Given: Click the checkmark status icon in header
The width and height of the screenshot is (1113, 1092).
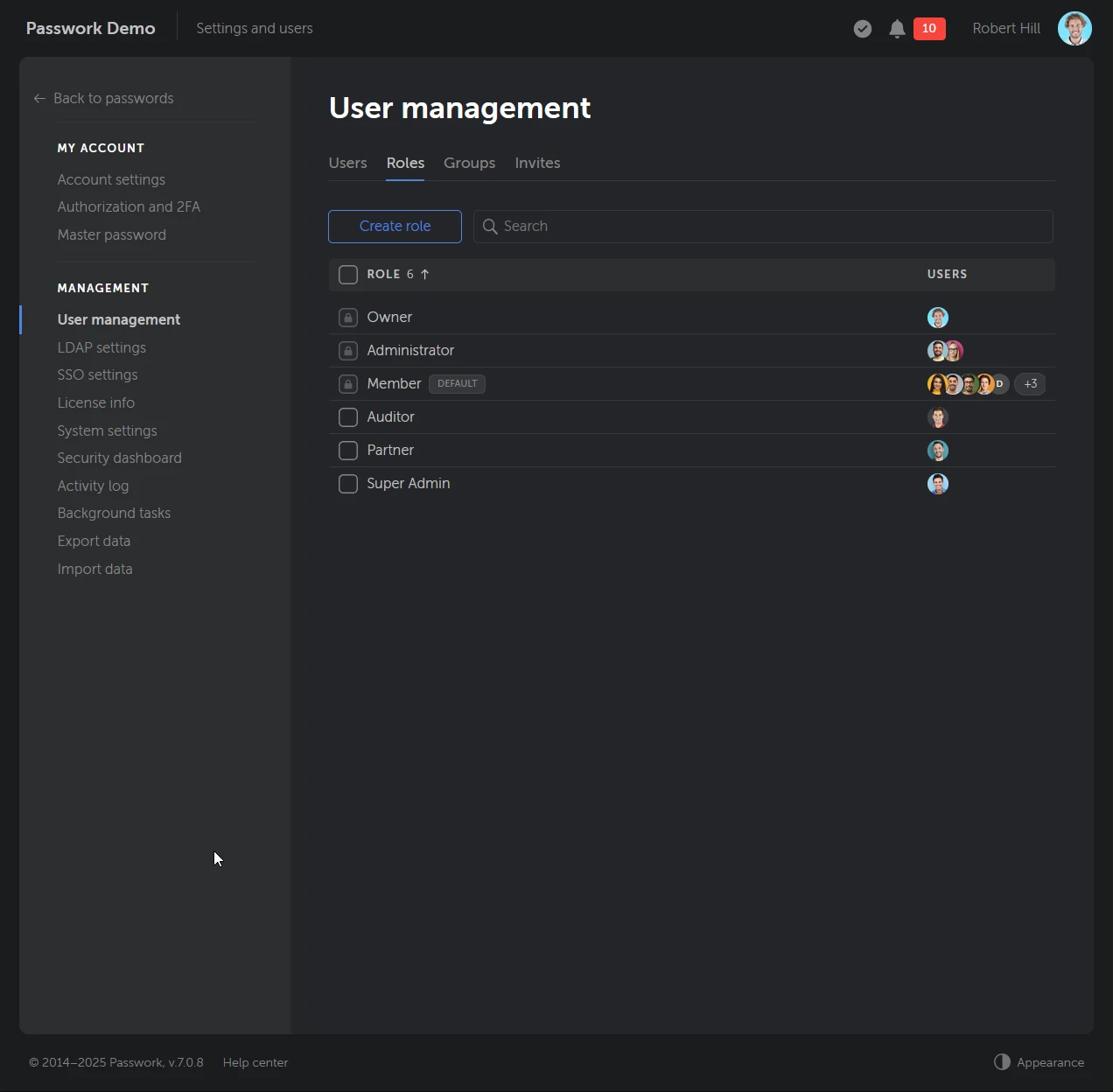Looking at the screenshot, I should coord(863,29).
